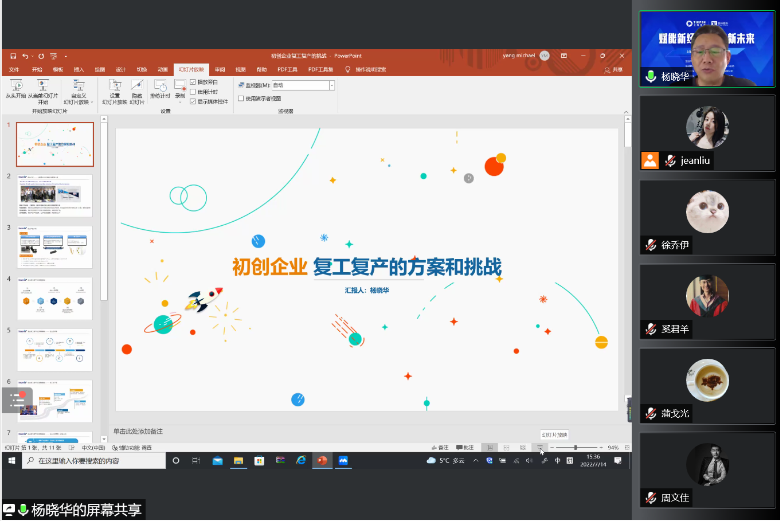The height and width of the screenshot is (521, 780).
Task: Open the 监视器 monitor dropdown
Action: tap(331, 86)
